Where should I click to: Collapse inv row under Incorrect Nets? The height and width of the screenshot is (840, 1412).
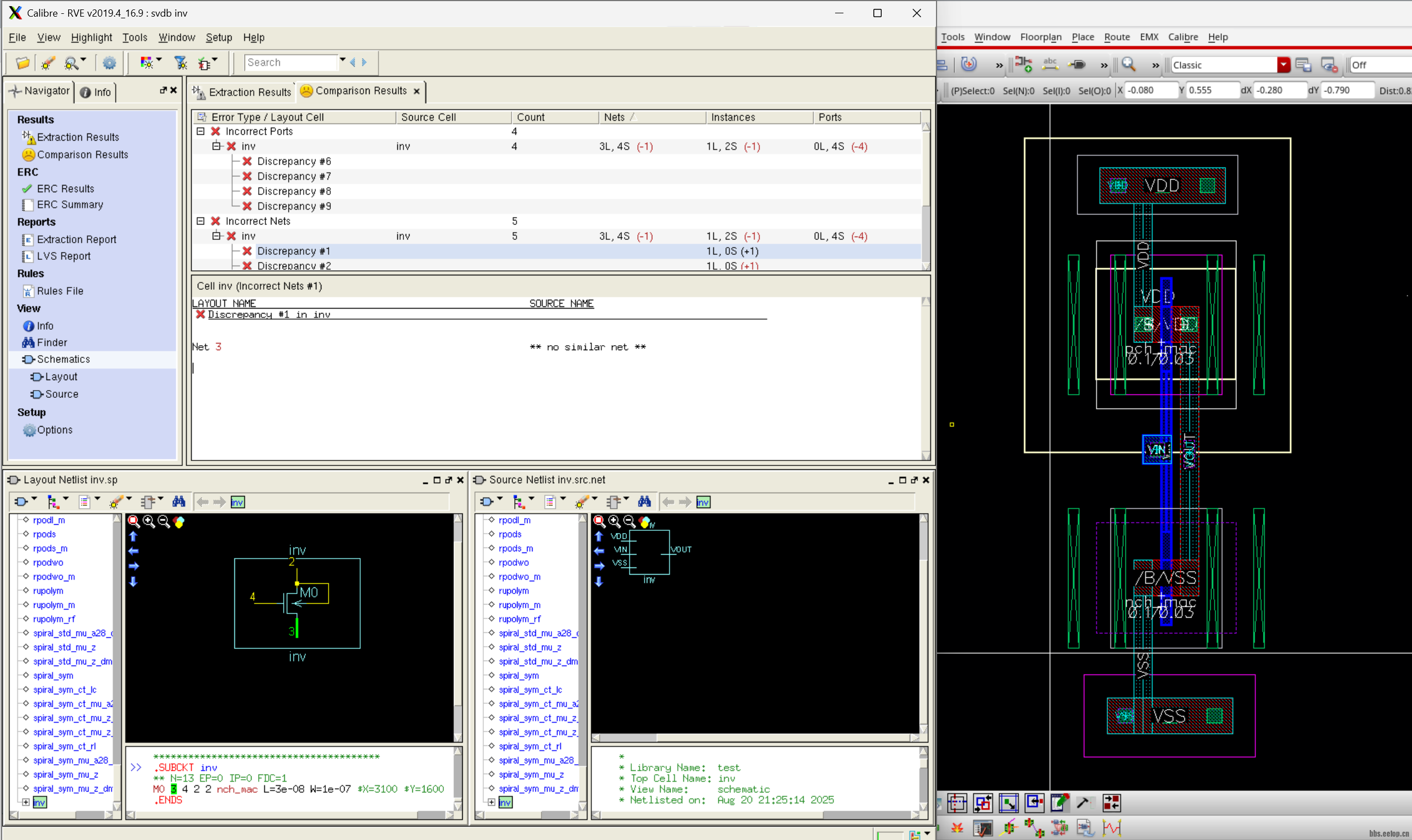click(216, 236)
